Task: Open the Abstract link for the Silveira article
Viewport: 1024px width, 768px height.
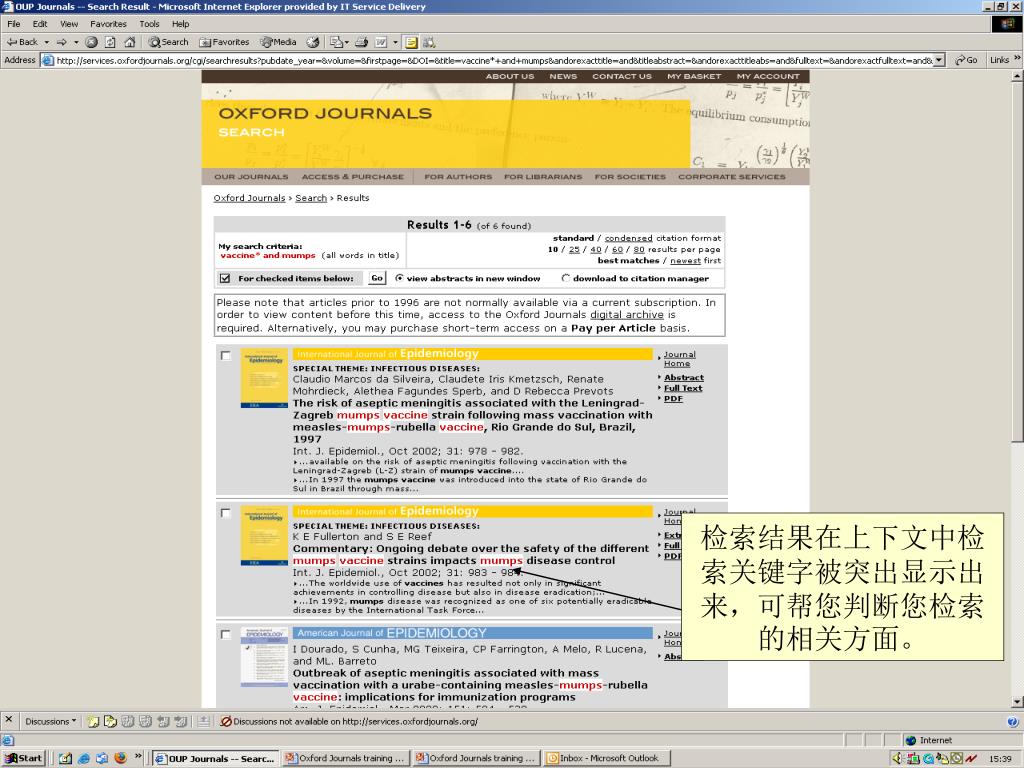Action: (684, 377)
